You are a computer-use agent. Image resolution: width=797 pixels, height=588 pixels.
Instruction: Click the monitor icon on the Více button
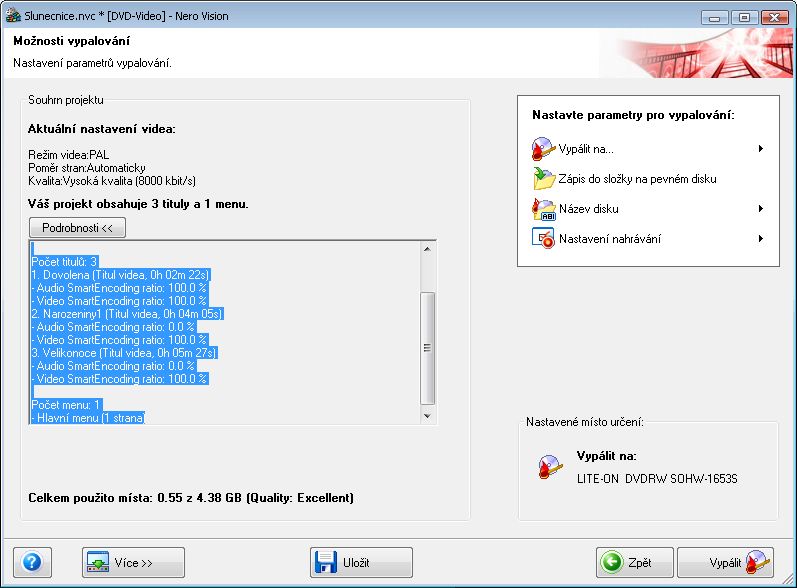[x=98, y=563]
